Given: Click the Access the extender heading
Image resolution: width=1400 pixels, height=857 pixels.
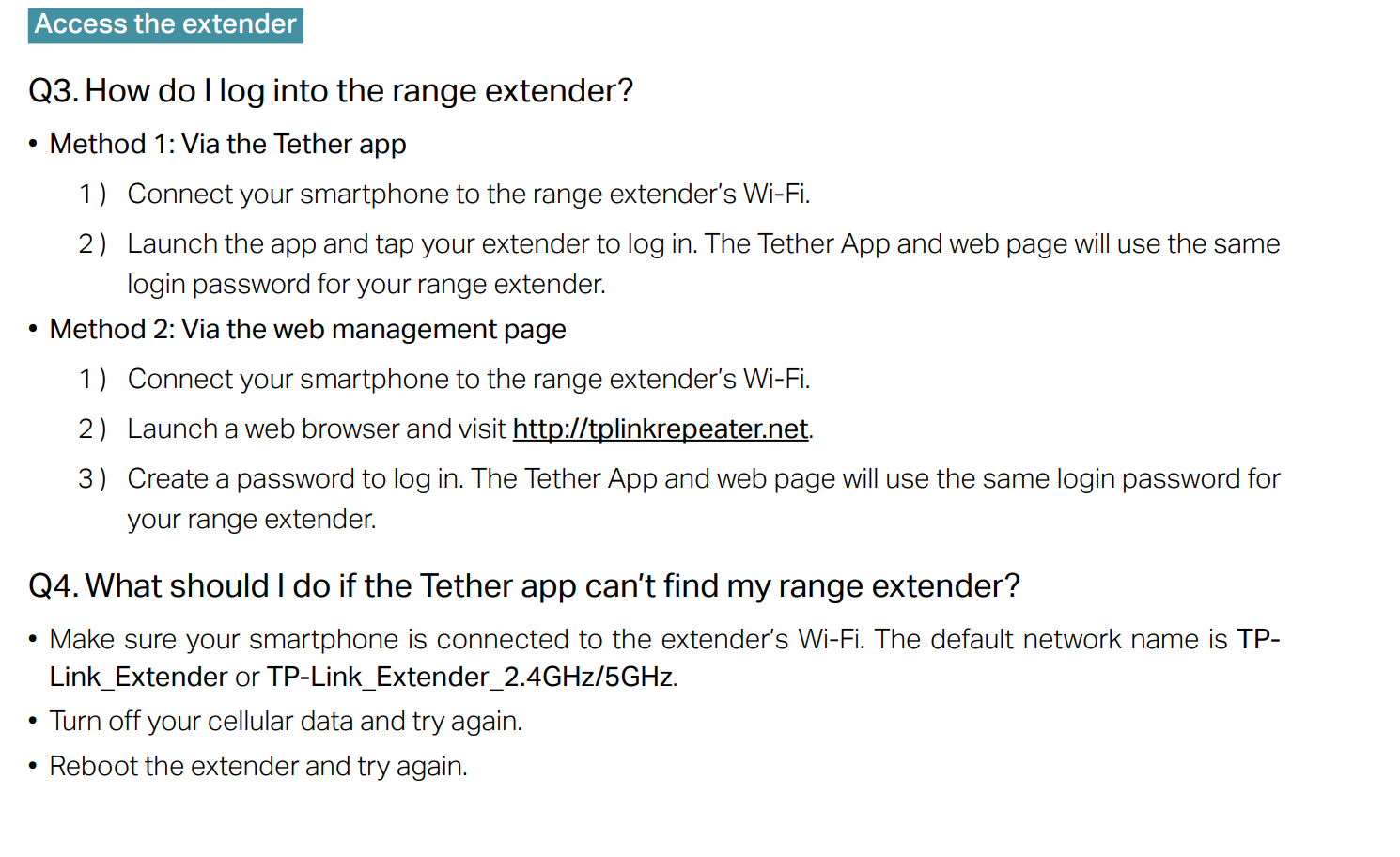Looking at the screenshot, I should click(165, 24).
